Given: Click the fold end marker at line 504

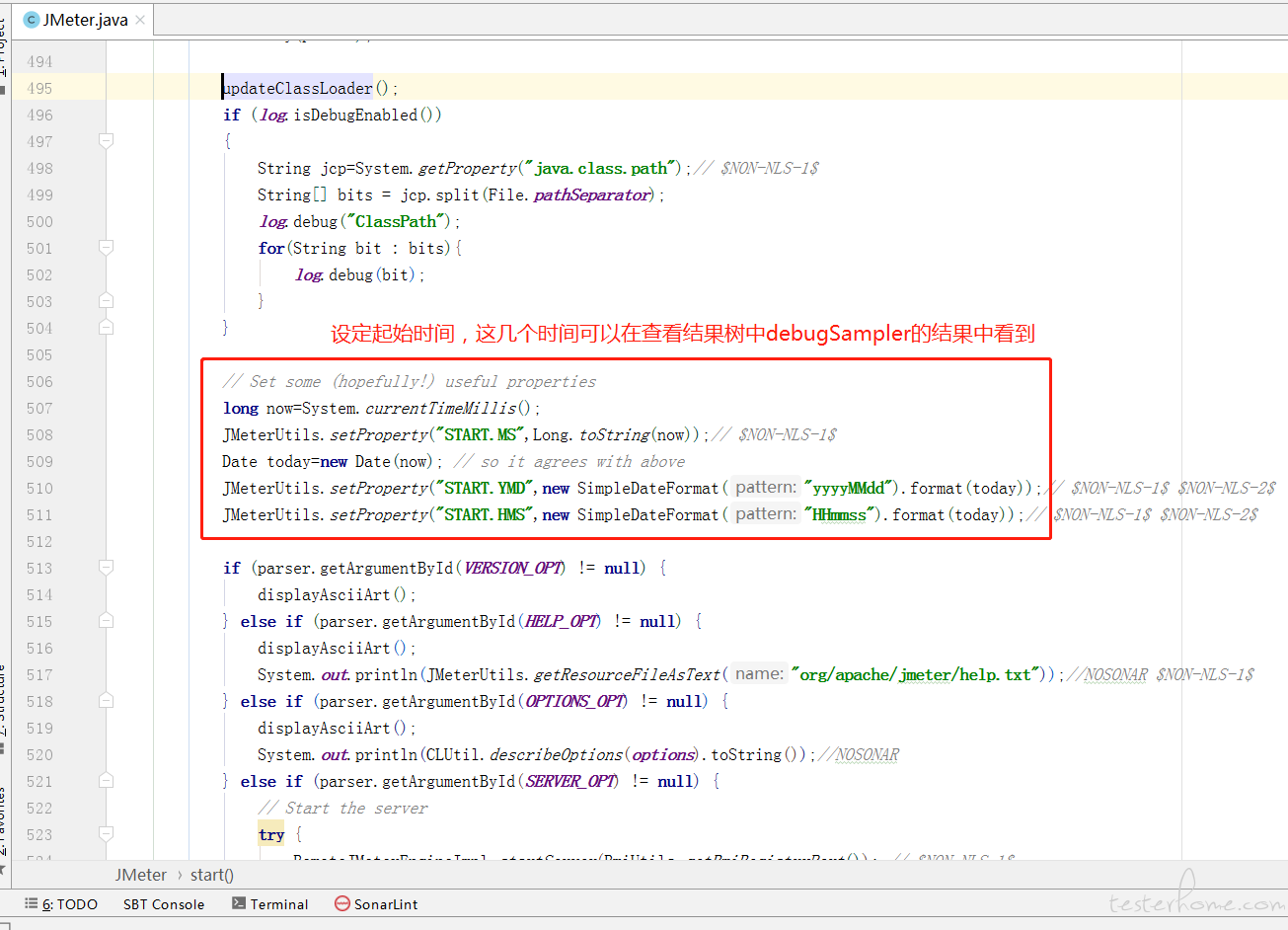Looking at the screenshot, I should click(107, 328).
